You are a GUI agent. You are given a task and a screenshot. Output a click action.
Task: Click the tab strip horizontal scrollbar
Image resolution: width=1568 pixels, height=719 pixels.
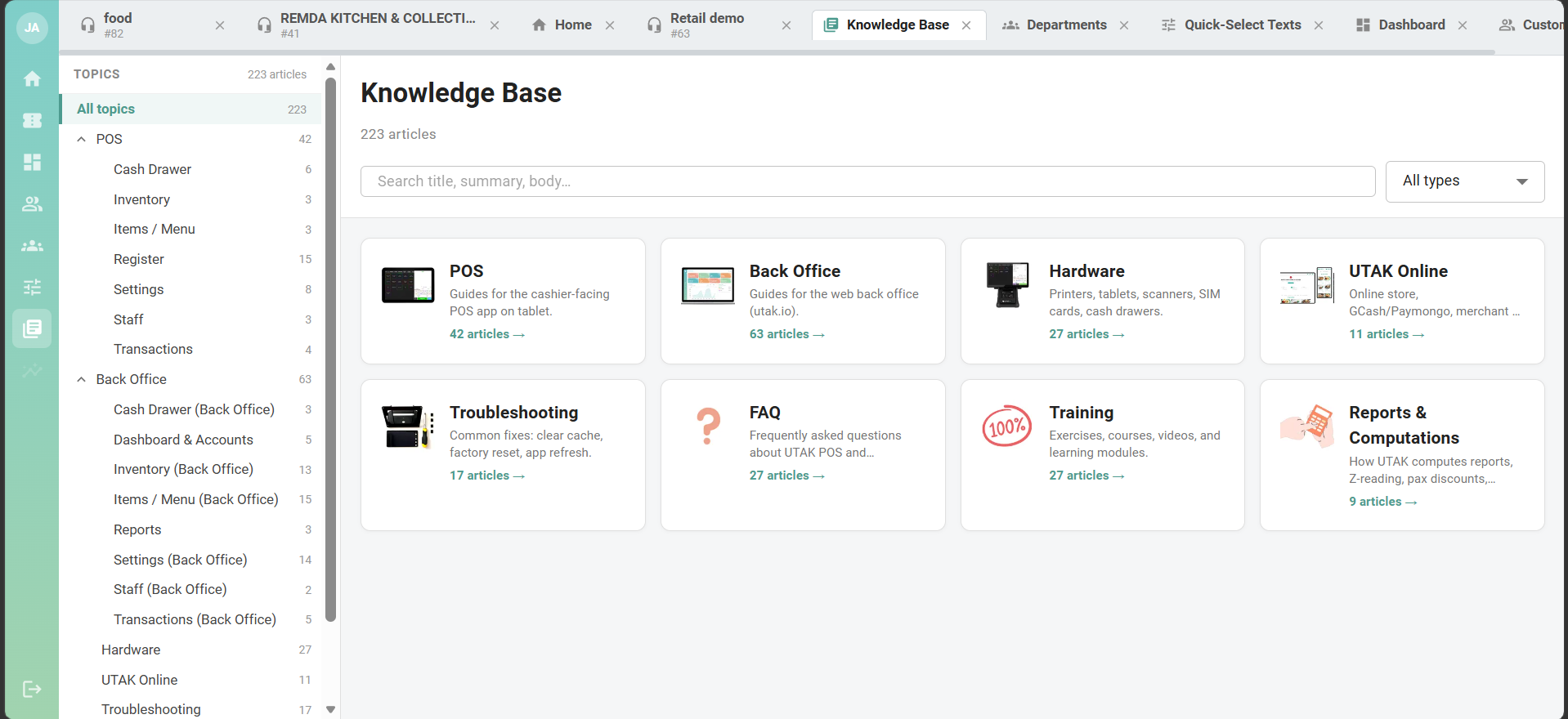pyautogui.click(x=777, y=52)
